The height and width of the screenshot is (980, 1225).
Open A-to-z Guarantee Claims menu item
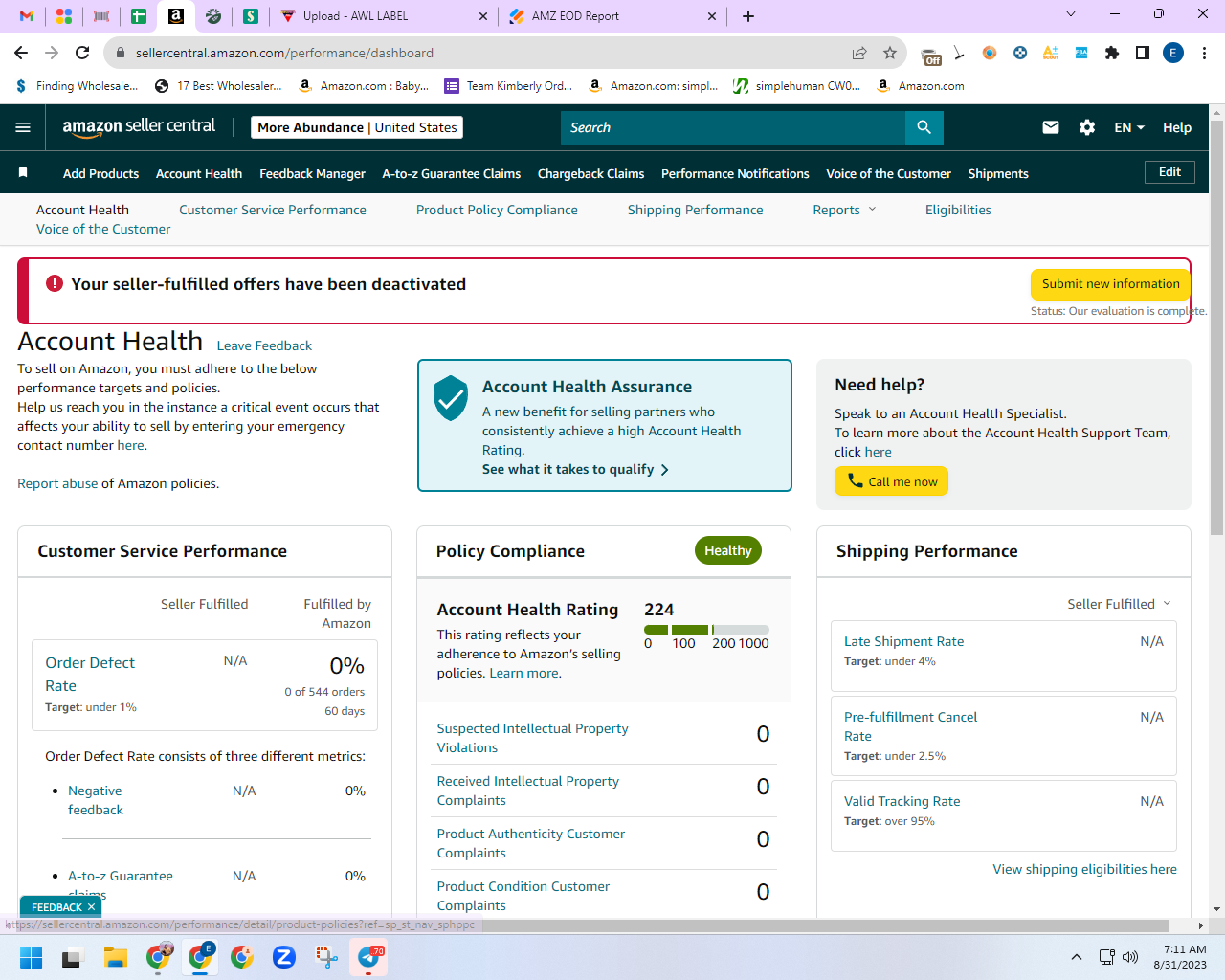point(452,173)
